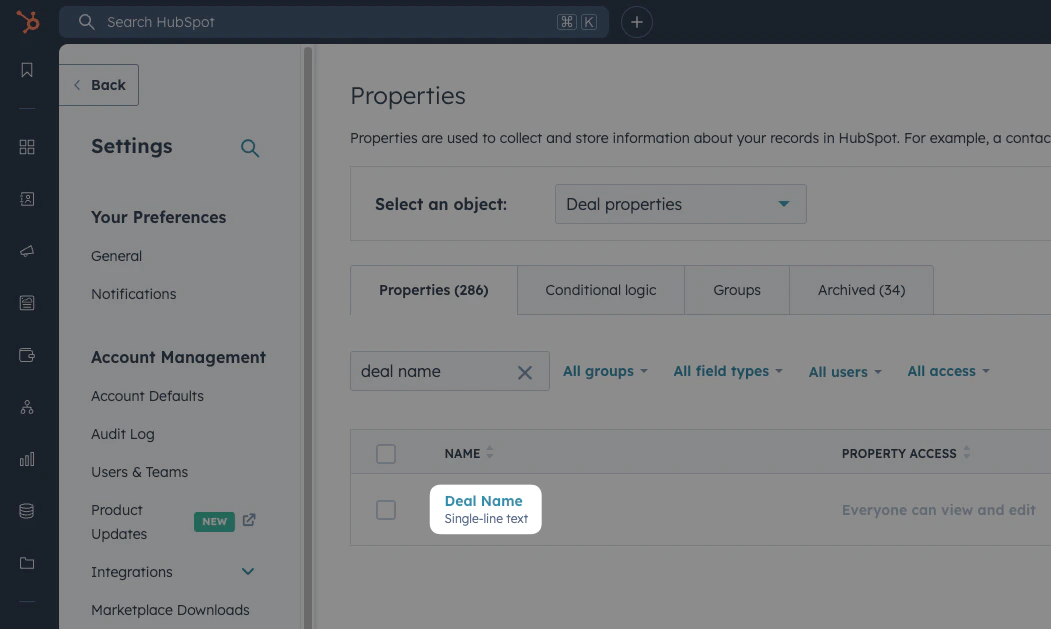Open the Deal properties object dropdown
Viewport: 1051px width, 629px height.
[x=680, y=203]
